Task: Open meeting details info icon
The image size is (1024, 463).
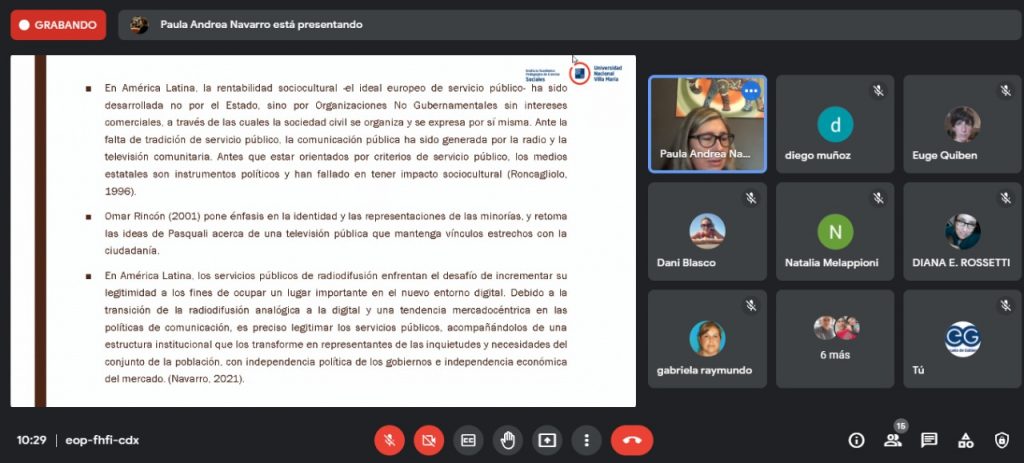Action: pyautogui.click(x=856, y=440)
